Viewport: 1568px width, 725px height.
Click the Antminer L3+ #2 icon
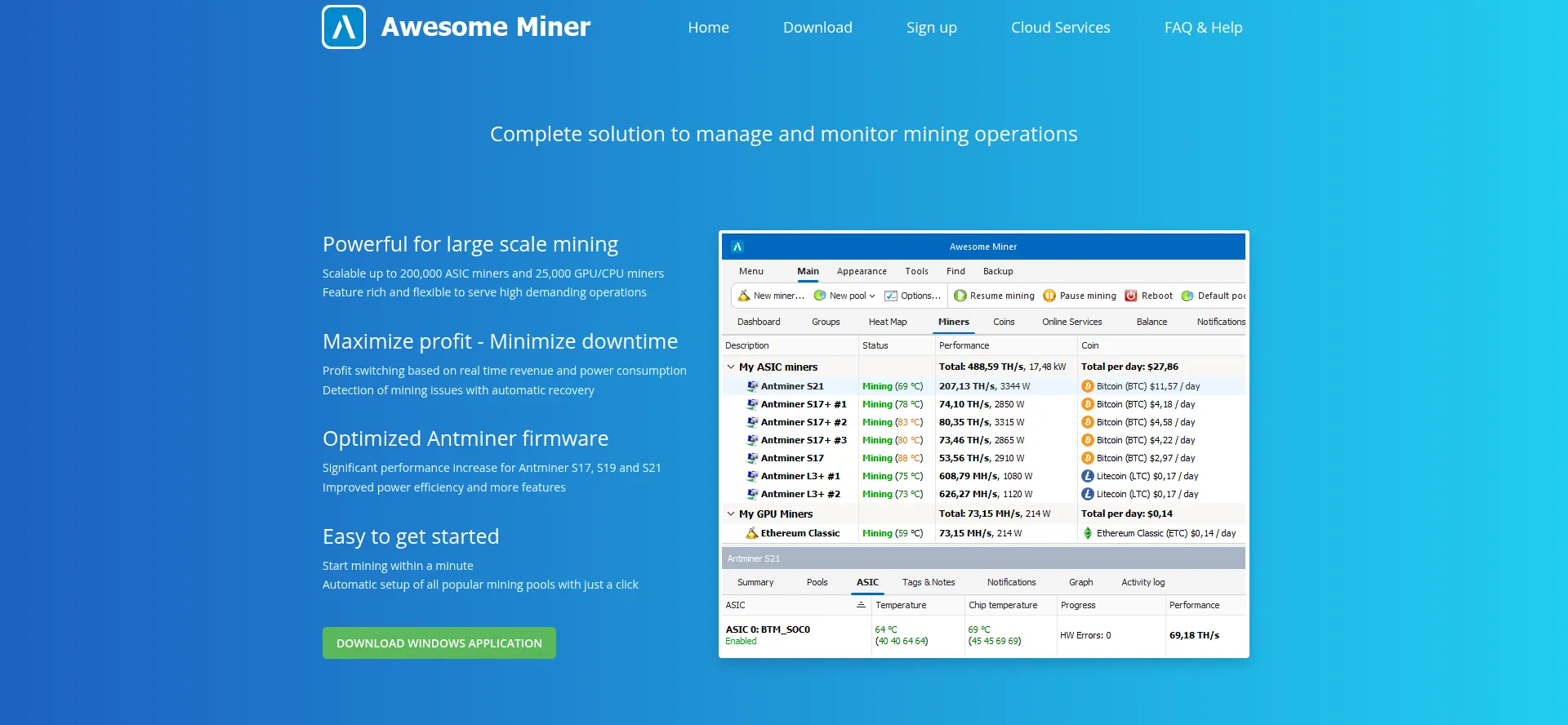pos(752,494)
